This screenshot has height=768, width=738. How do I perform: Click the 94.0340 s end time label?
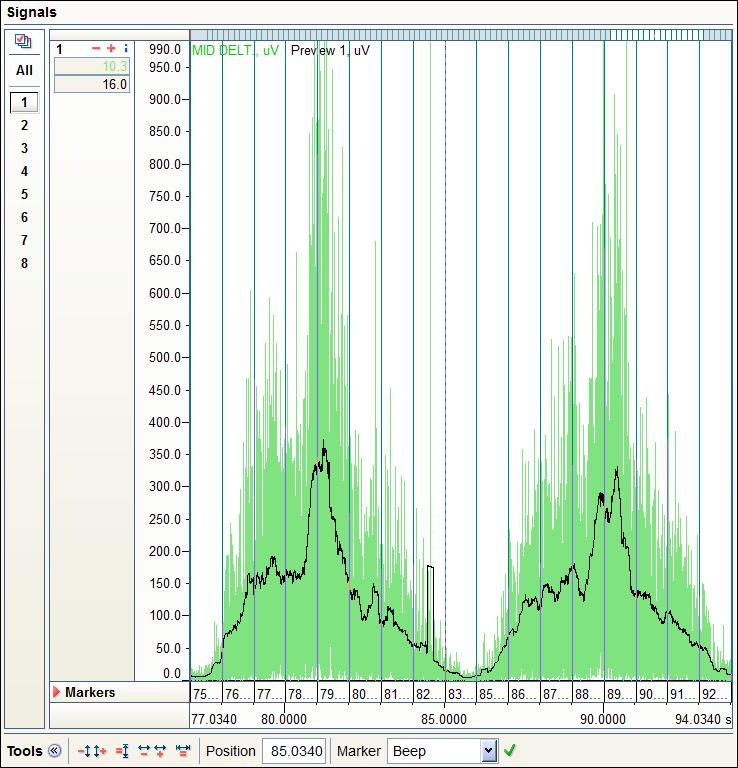coord(703,719)
